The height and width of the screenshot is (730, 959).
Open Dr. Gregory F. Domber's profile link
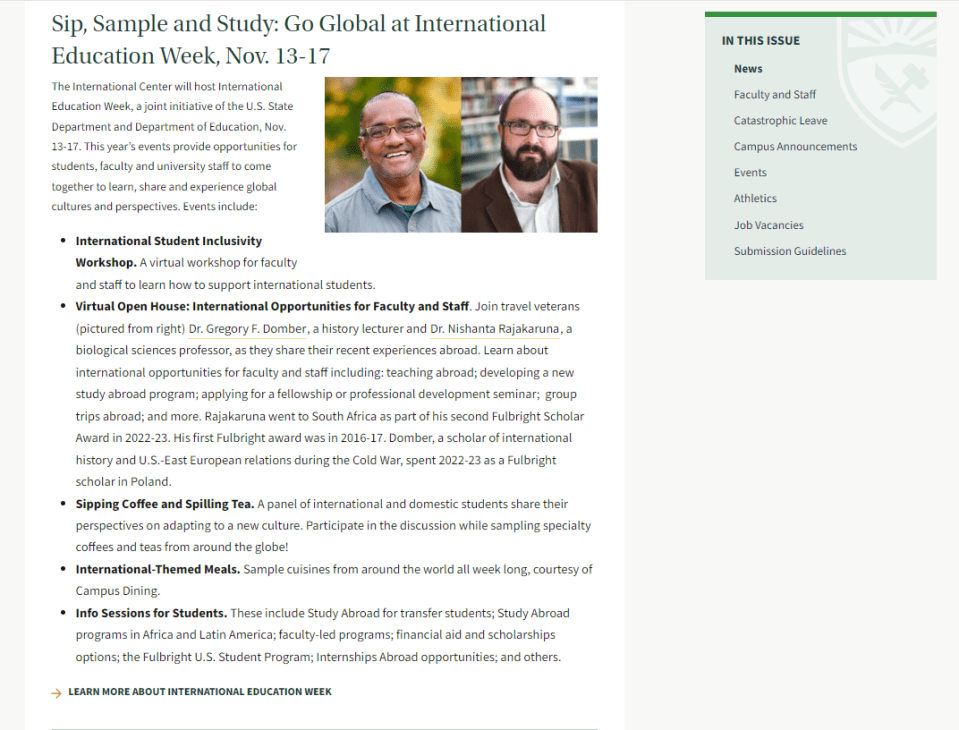pyautogui.click(x=248, y=329)
